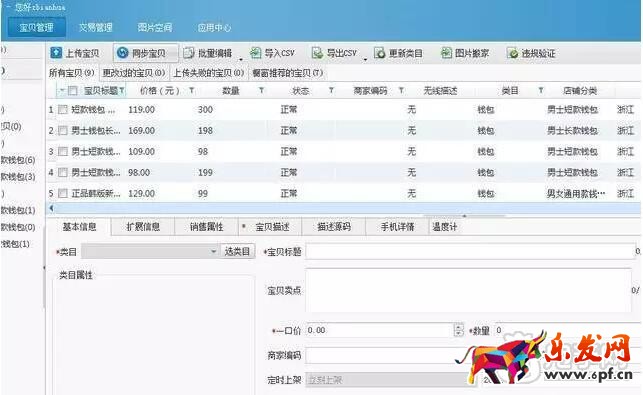Image resolution: width=643 pixels, height=395 pixels.
Task: Click the 导入CSV import icon
Action: tap(256, 53)
